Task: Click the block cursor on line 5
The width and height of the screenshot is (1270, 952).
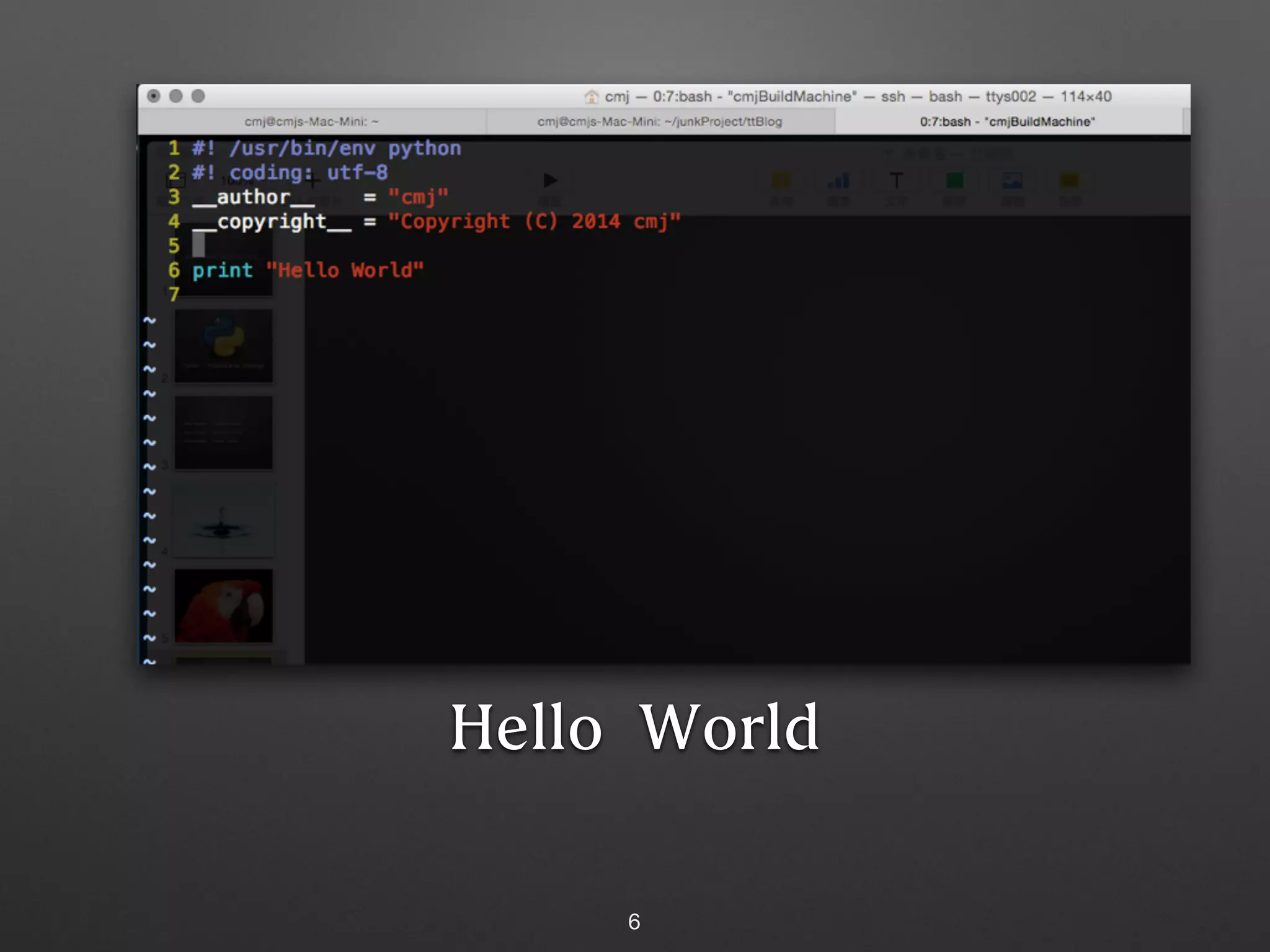Action: coord(198,246)
